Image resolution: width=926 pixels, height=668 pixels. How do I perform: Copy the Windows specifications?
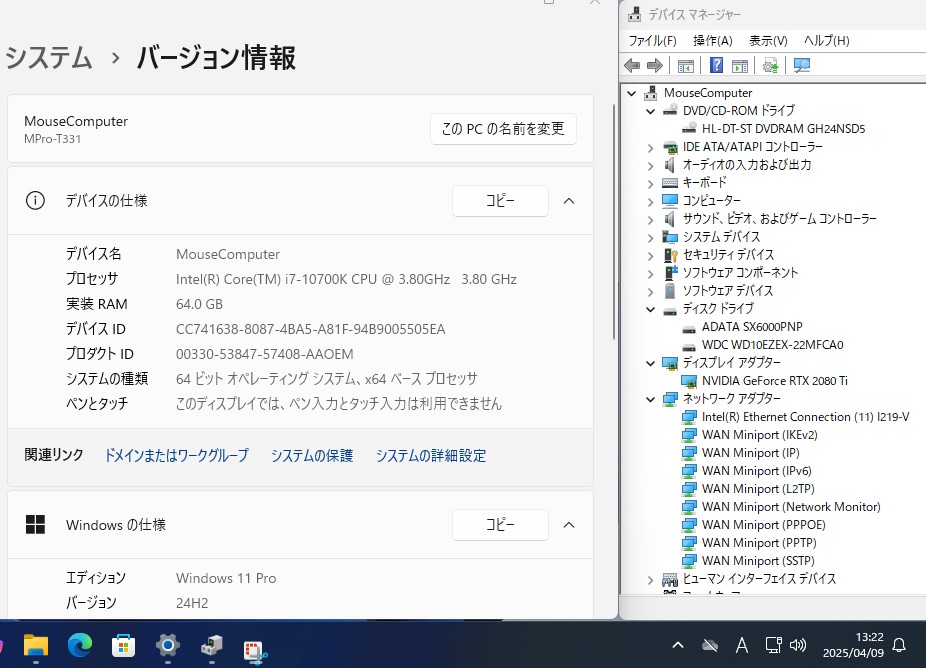tap(500, 524)
